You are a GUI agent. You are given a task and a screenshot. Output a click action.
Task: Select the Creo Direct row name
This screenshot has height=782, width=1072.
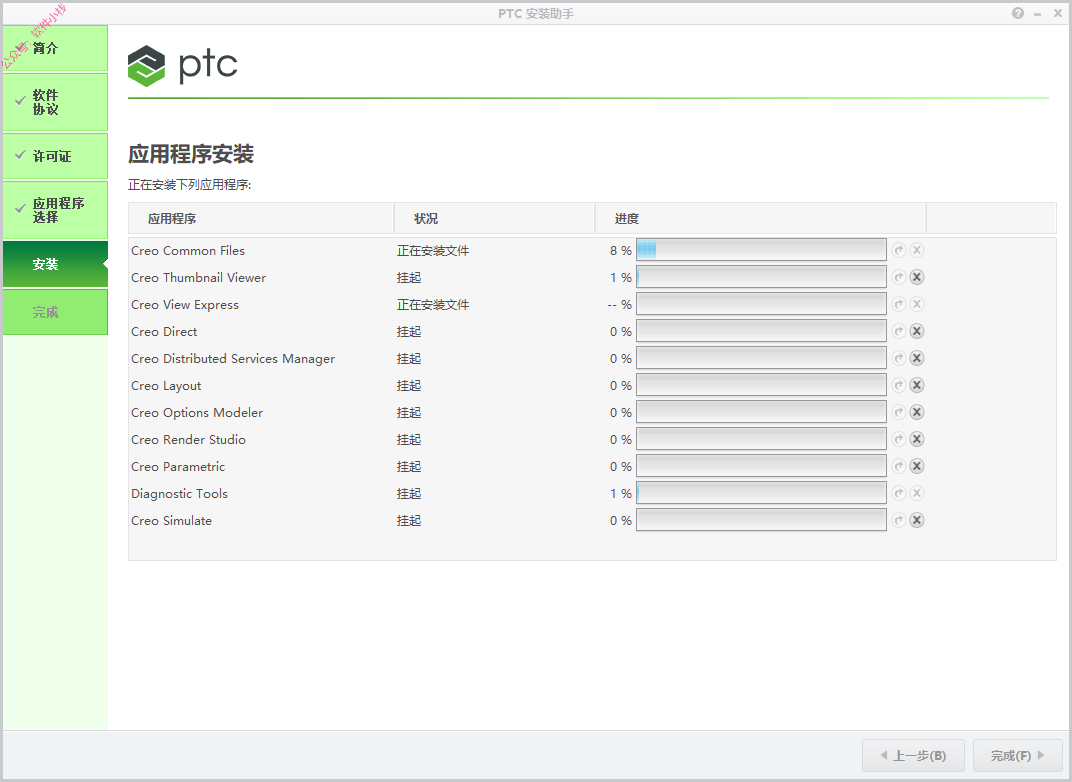[x=164, y=332]
